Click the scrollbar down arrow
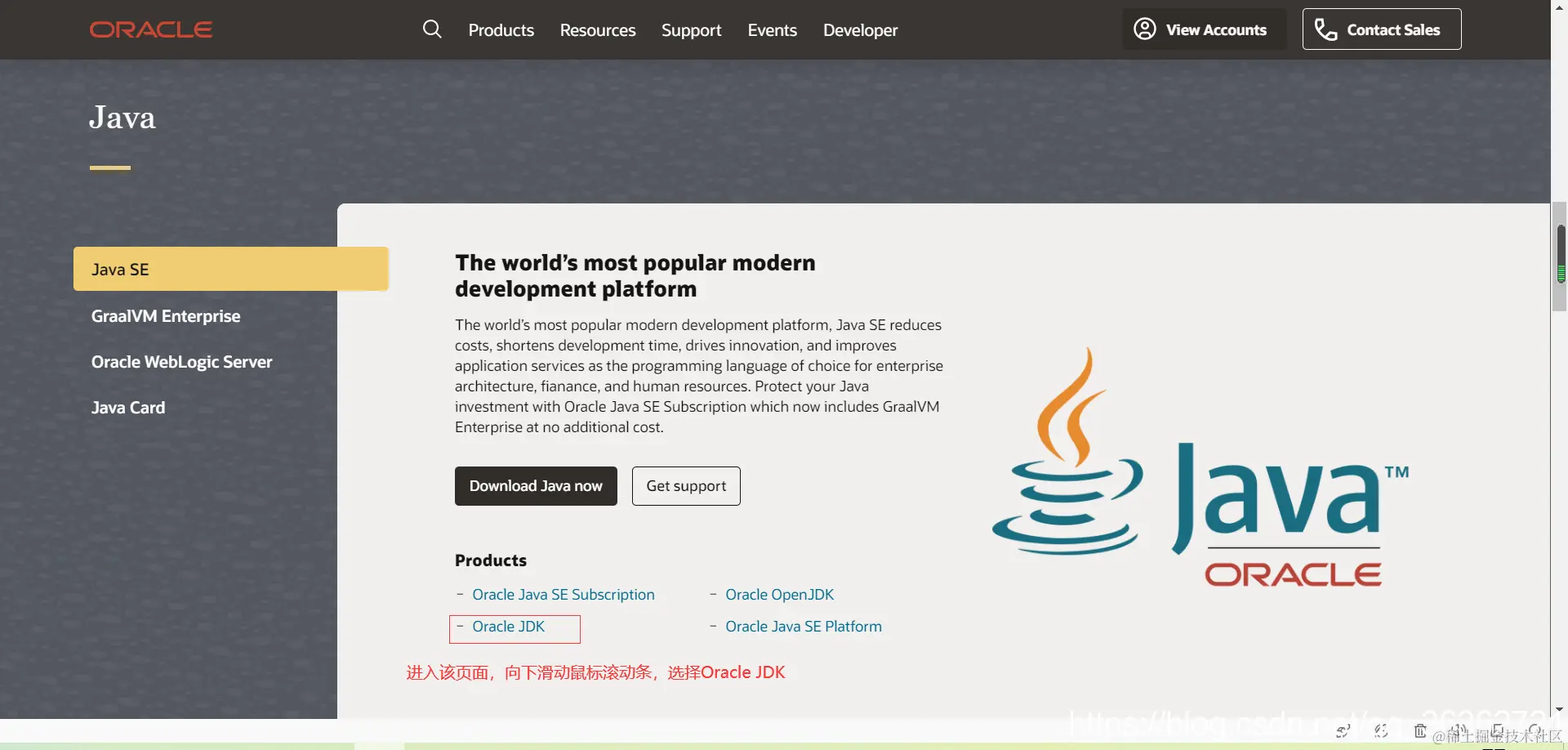The width and height of the screenshot is (1568, 750). [1560, 710]
